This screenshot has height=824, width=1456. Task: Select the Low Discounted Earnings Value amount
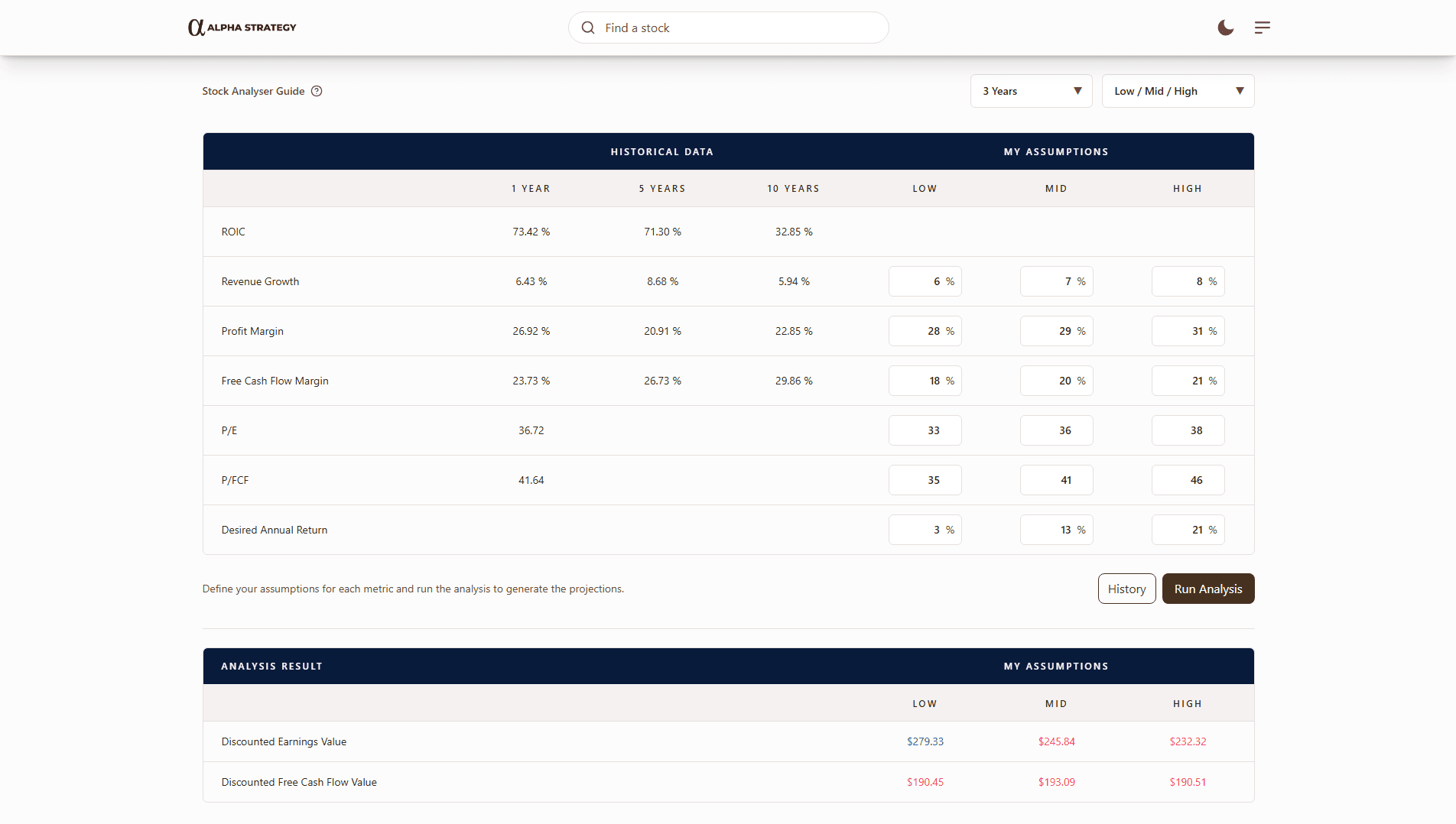[x=925, y=741]
